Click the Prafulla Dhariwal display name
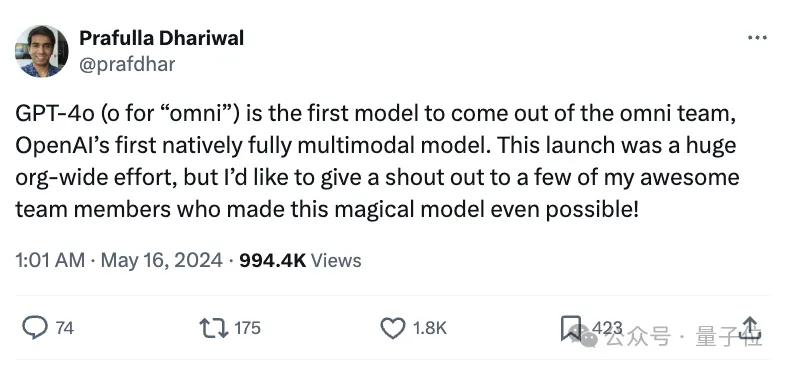The height and width of the screenshot is (368, 788). click(161, 38)
